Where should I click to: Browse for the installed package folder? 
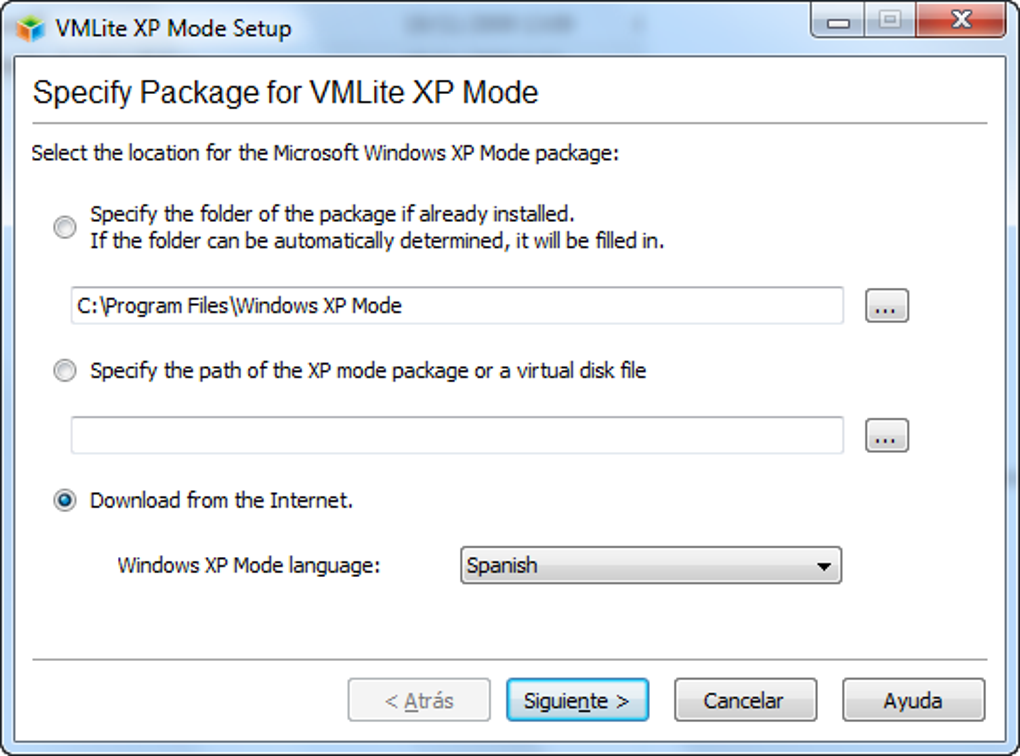(886, 307)
